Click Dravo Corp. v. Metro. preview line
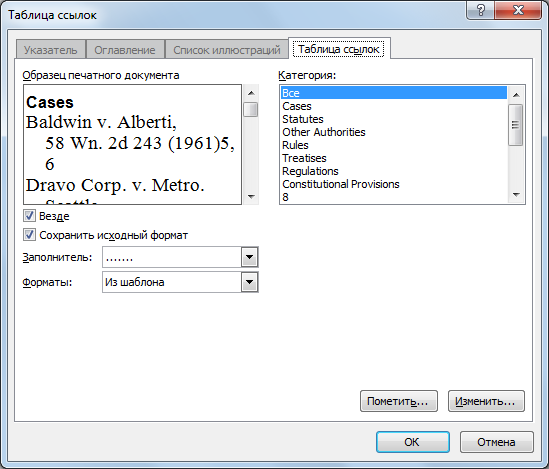The width and height of the screenshot is (549, 469). (x=115, y=185)
